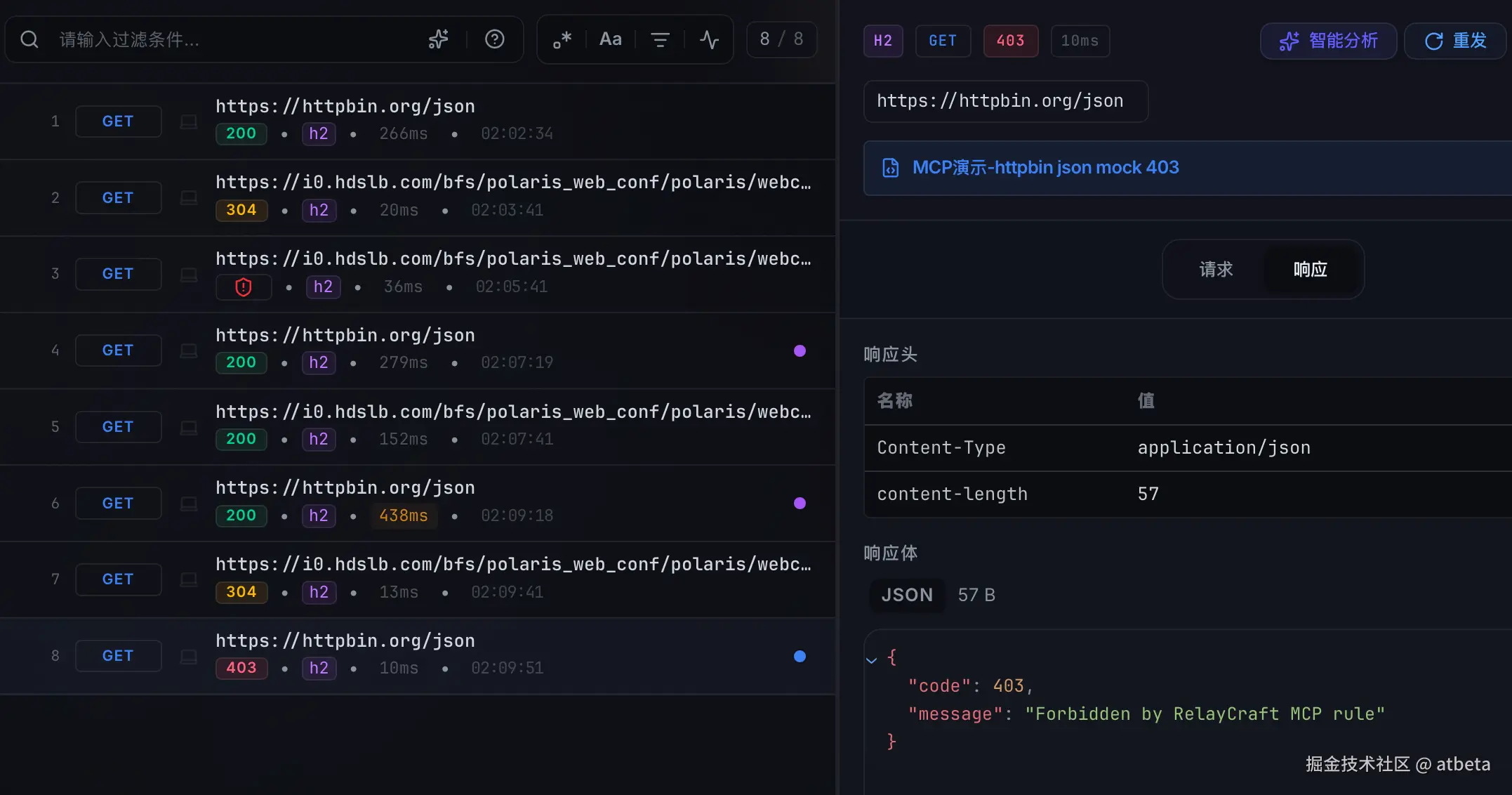
Task: Open the filter lines dropdown icon
Action: 660,39
